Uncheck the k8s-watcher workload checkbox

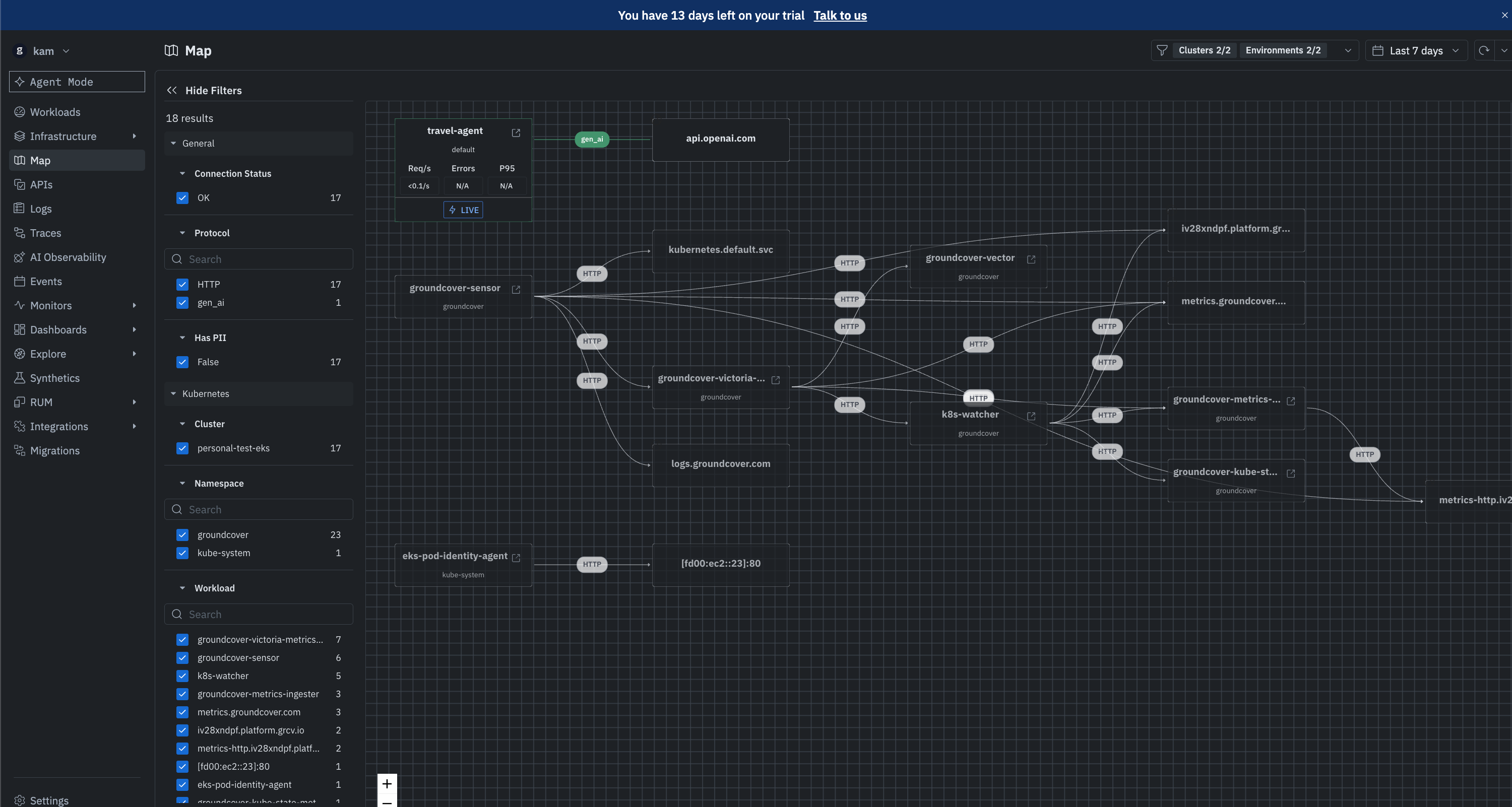(x=182, y=676)
